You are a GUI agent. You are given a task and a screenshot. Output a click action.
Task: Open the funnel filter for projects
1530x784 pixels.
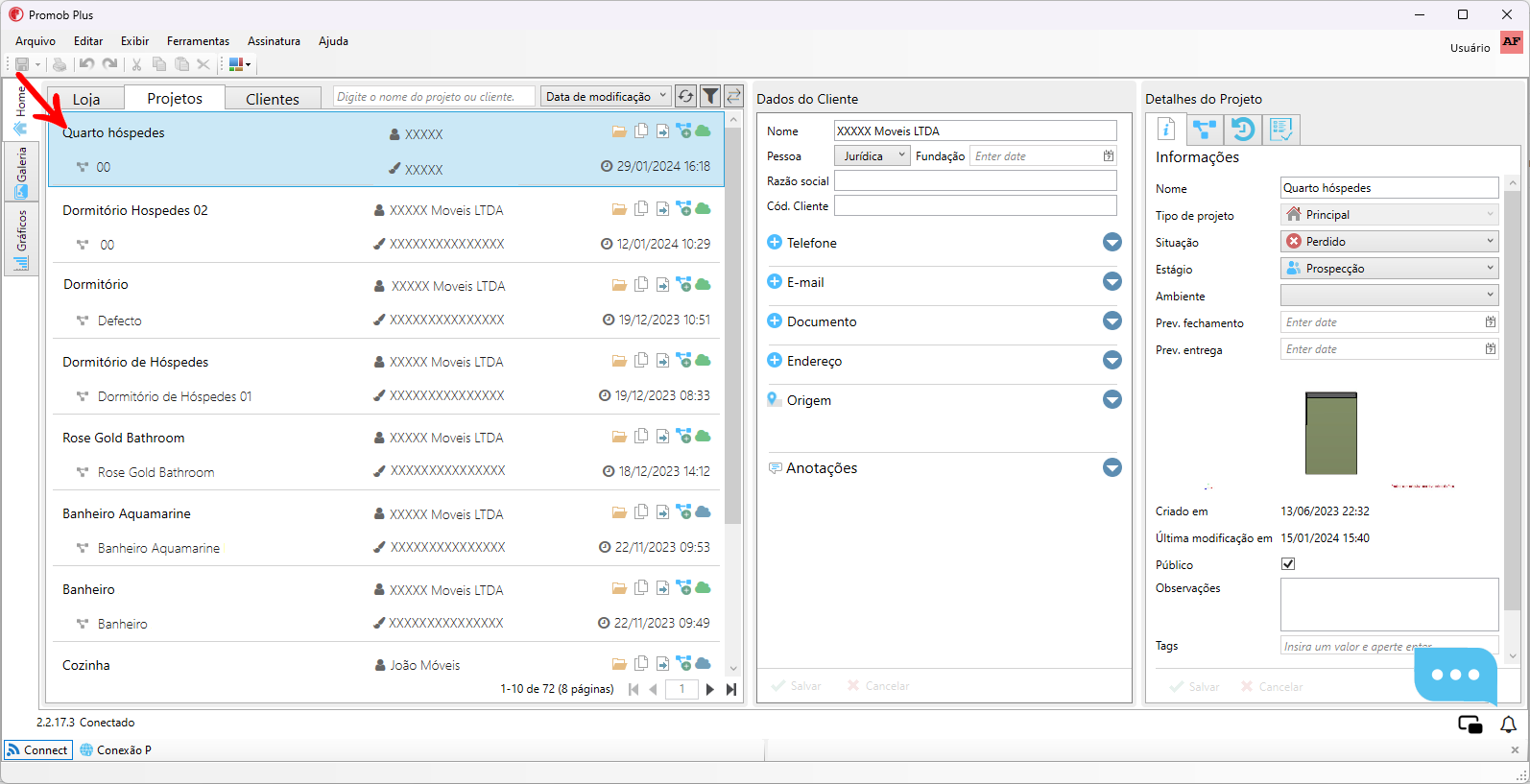710,96
